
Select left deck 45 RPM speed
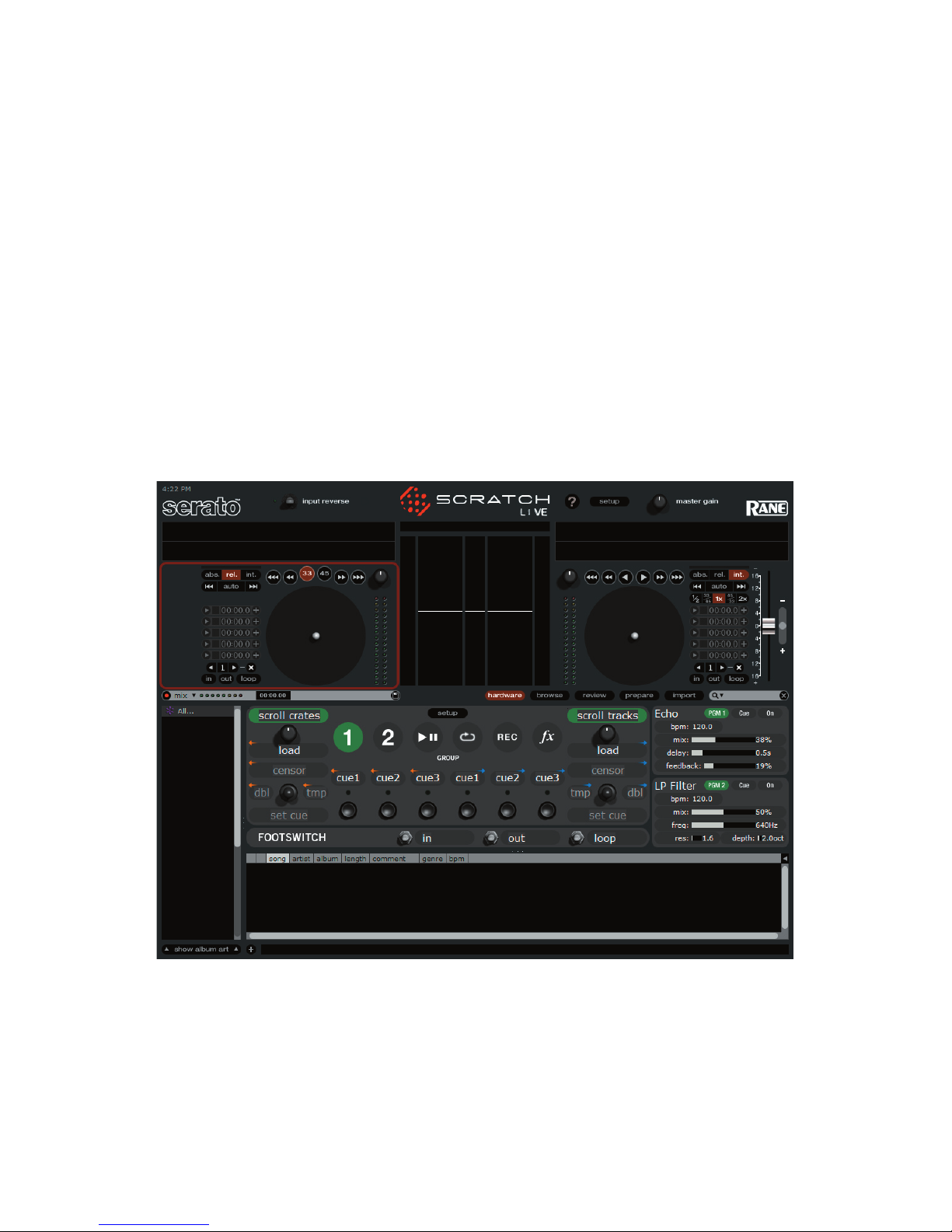[324, 574]
